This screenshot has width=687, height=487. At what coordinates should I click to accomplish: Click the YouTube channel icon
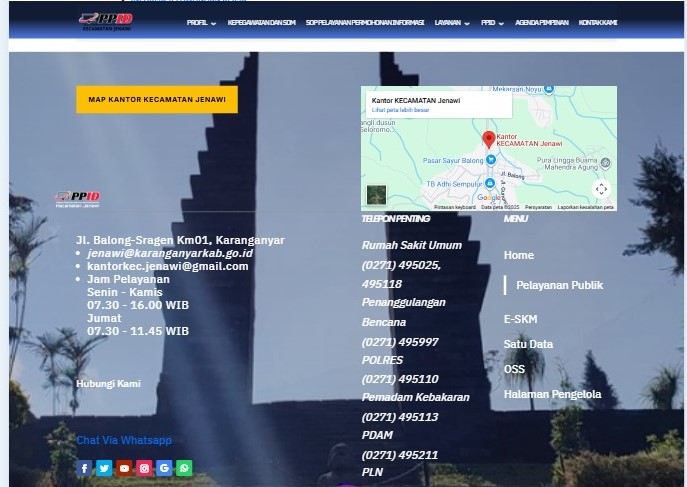point(124,468)
